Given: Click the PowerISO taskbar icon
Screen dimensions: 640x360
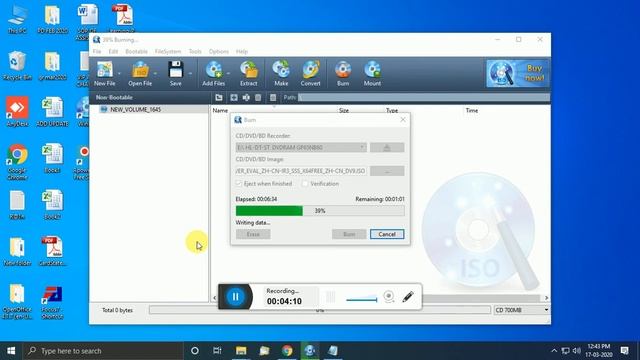Looking at the screenshot, I should point(310,351).
